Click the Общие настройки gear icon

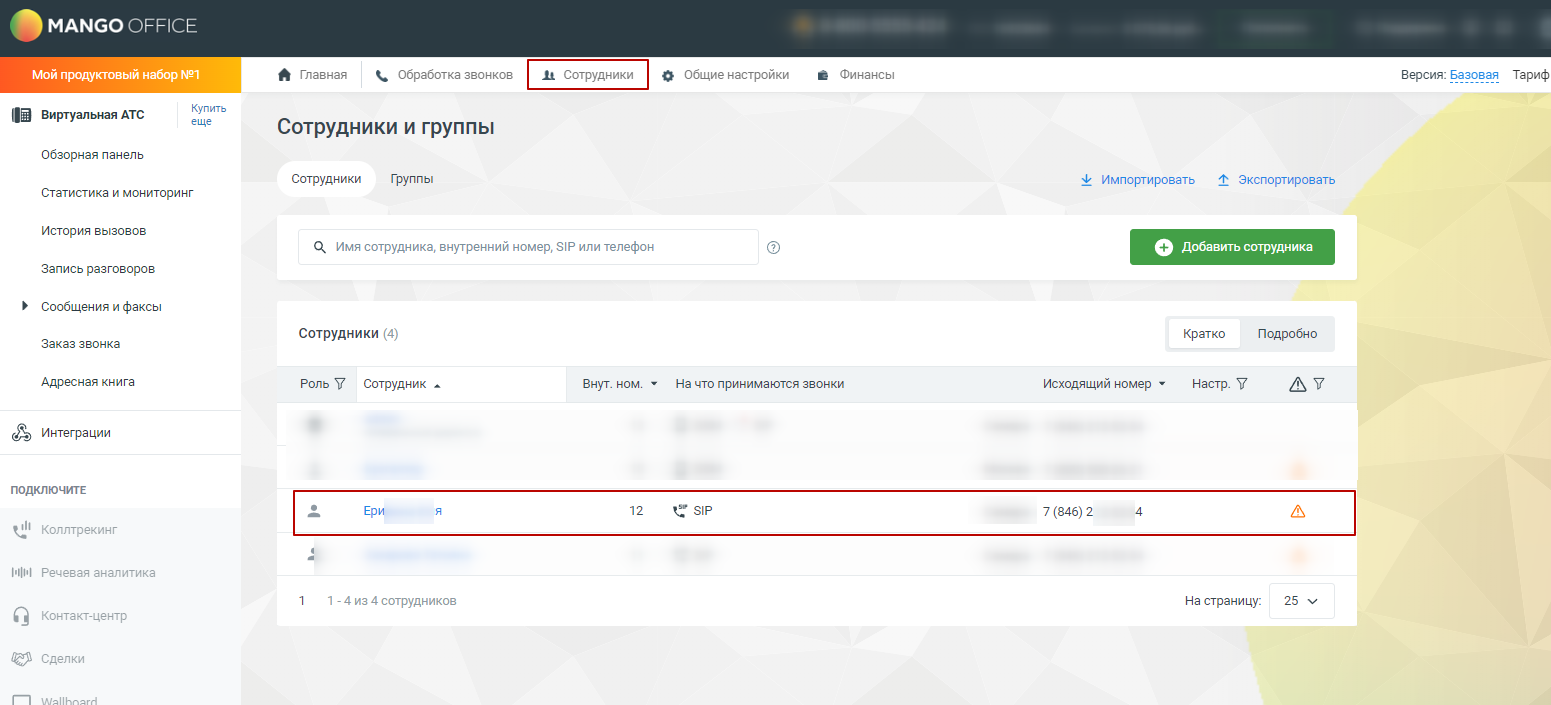coord(668,75)
